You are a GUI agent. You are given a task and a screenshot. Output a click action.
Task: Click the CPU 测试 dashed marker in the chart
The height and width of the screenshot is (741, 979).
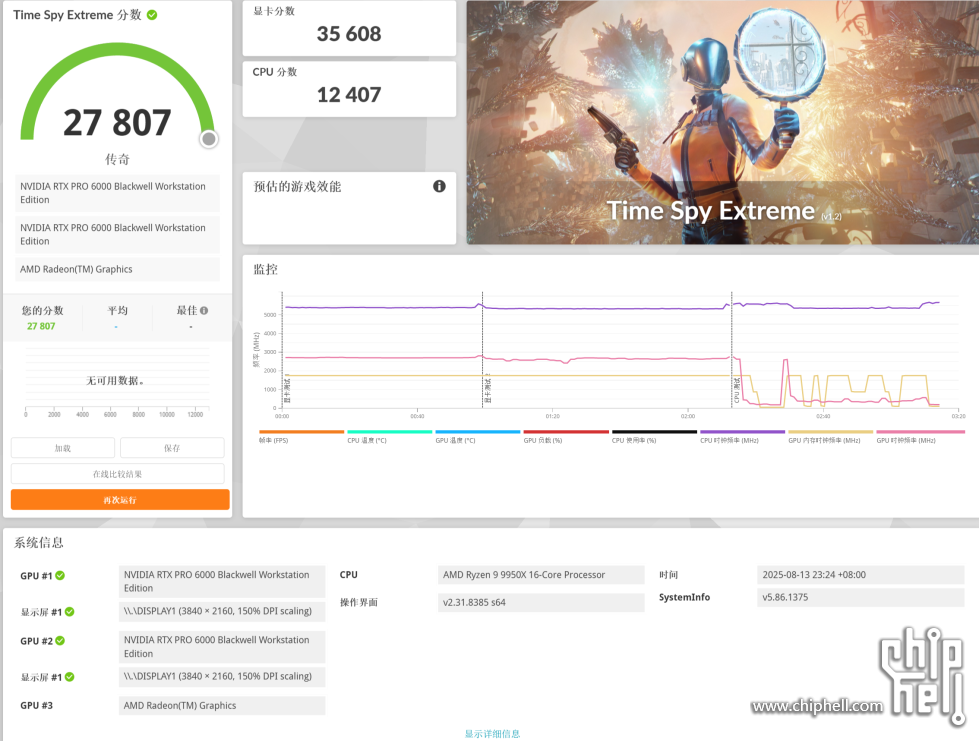(x=732, y=350)
